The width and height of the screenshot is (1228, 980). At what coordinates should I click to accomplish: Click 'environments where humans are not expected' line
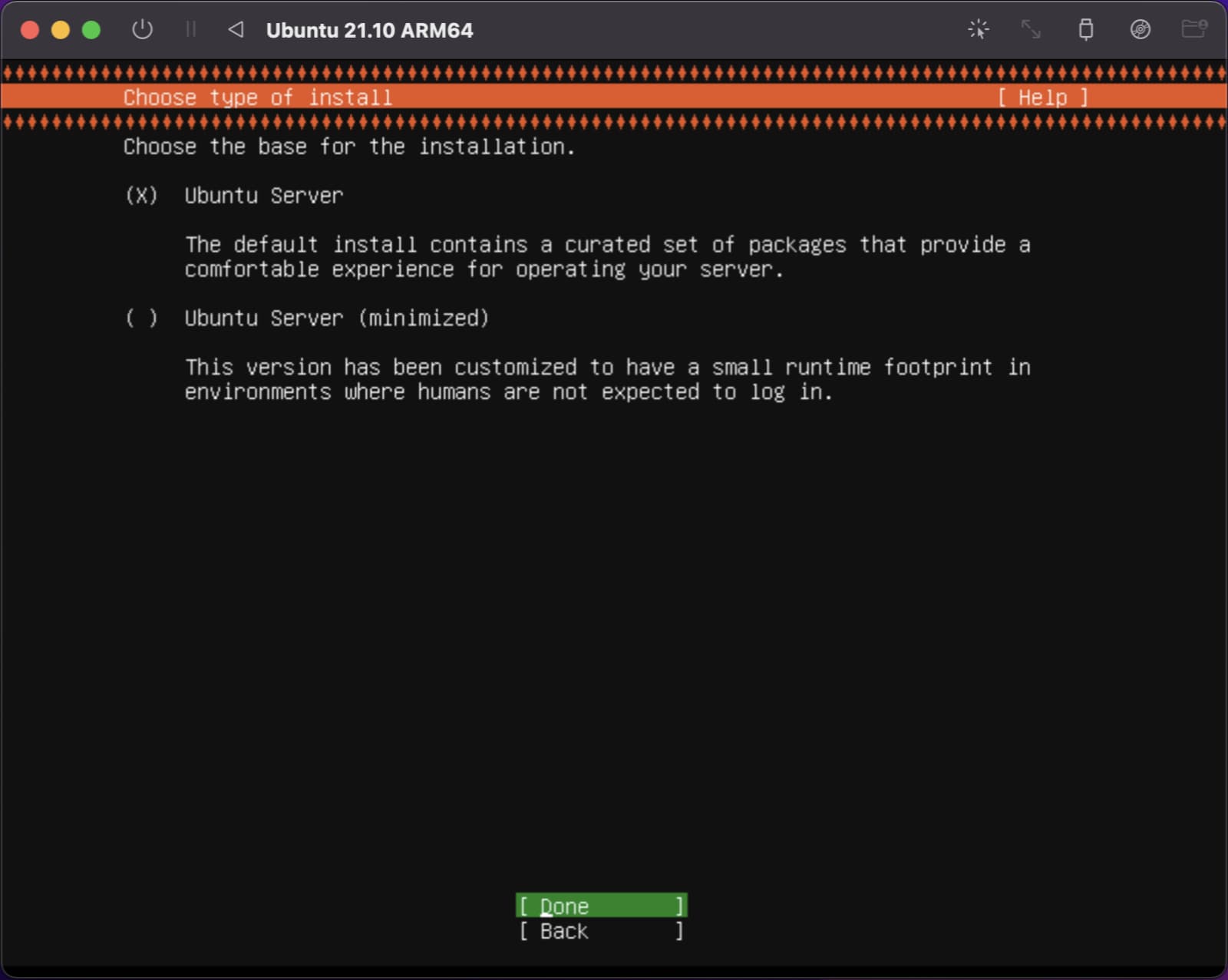click(509, 391)
